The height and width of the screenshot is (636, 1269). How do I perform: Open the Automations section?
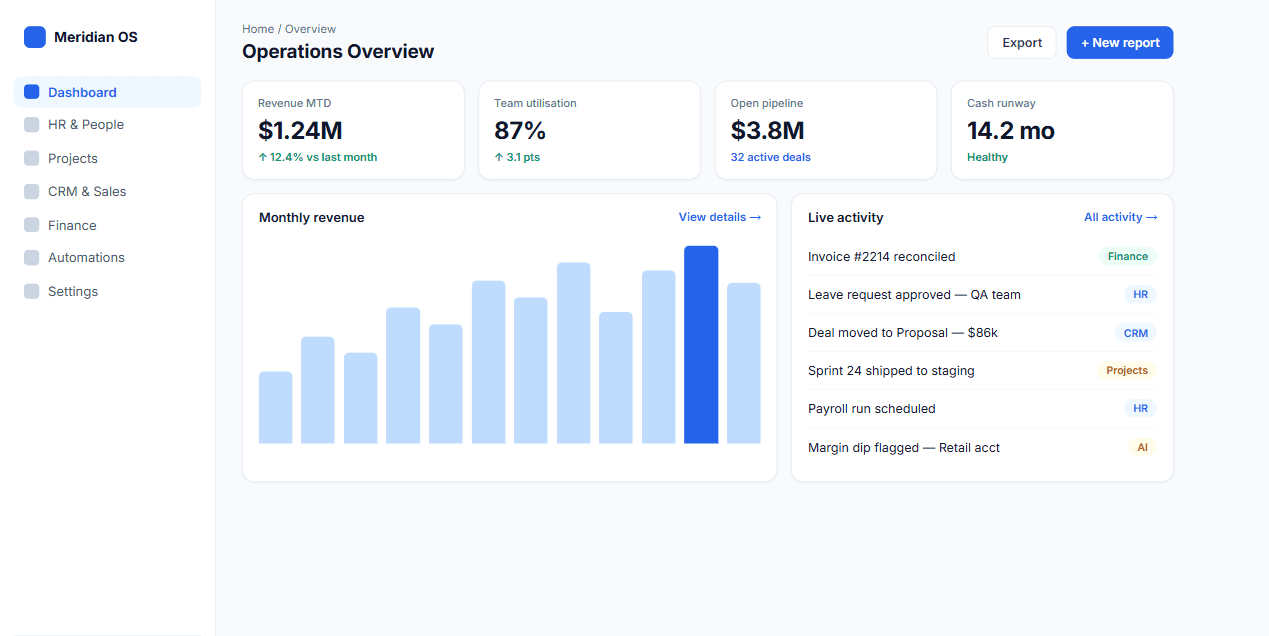pos(108,258)
